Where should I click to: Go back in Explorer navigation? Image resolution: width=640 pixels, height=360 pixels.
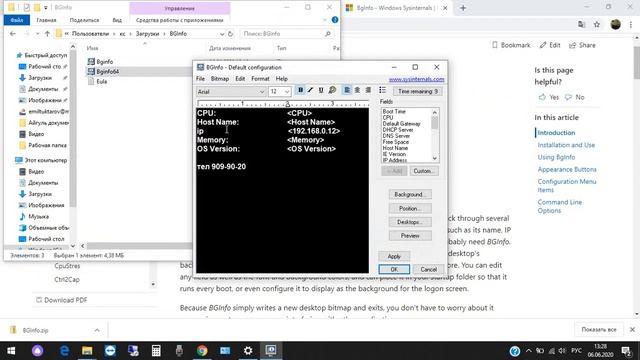(13, 34)
